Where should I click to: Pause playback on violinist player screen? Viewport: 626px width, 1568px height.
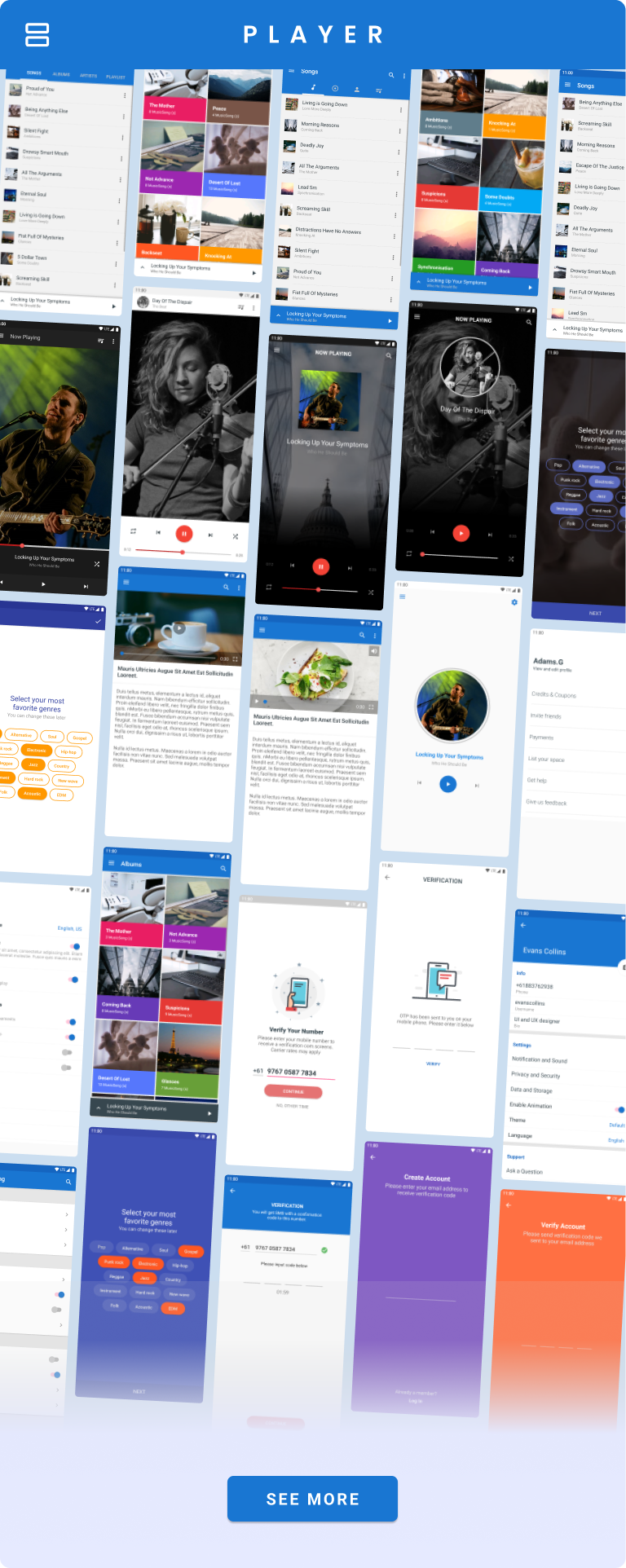pos(184,533)
